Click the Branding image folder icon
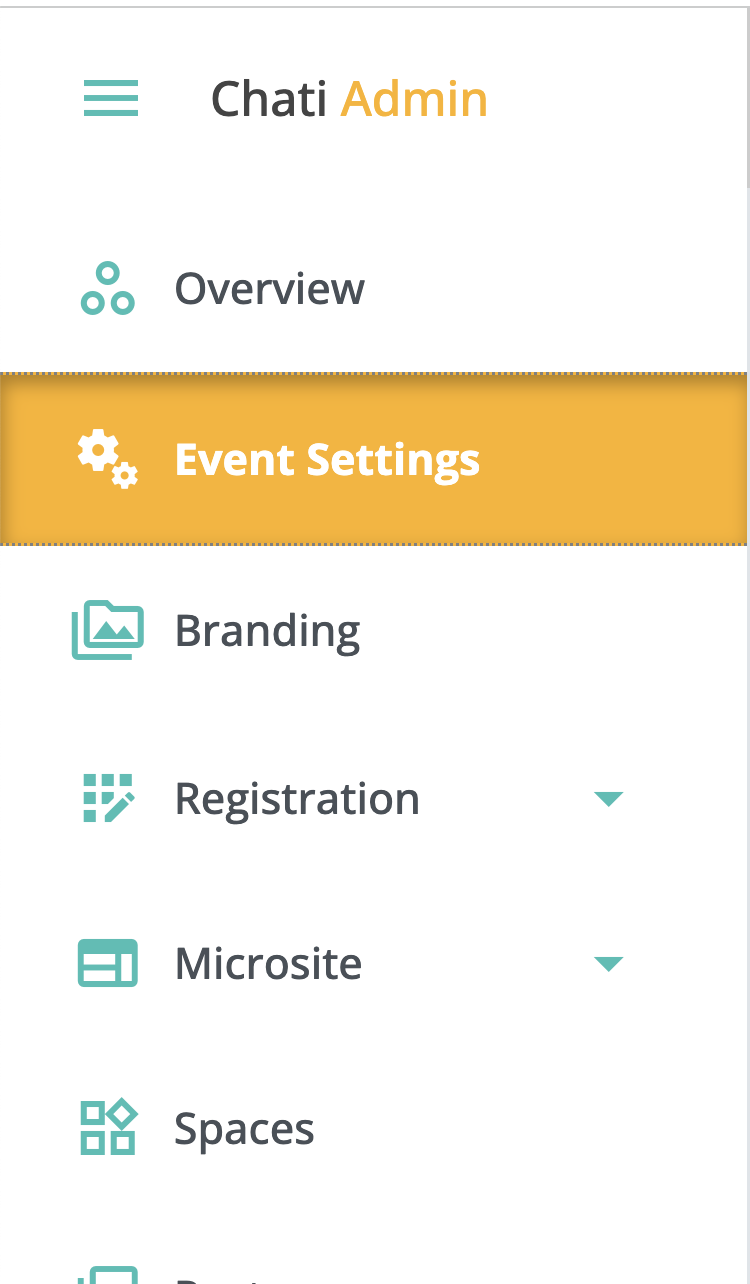This screenshot has width=750, height=1284. [107, 631]
